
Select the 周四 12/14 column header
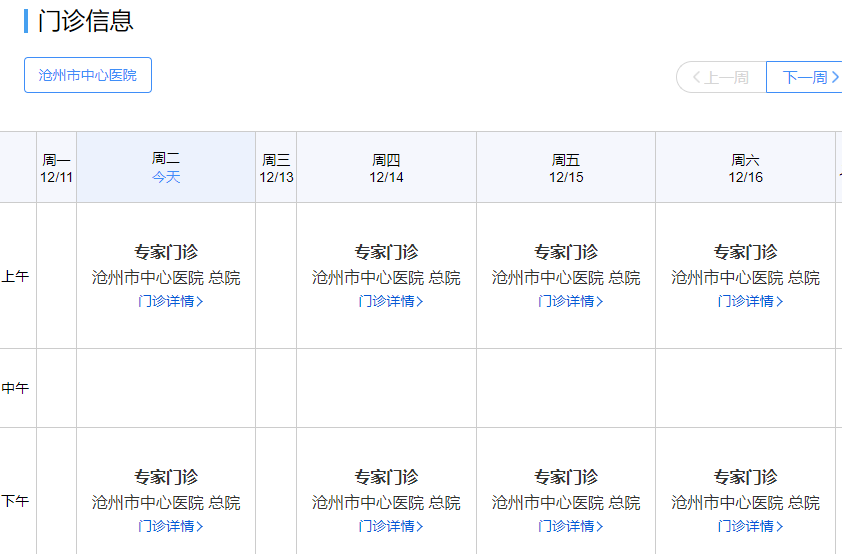pyautogui.click(x=386, y=168)
